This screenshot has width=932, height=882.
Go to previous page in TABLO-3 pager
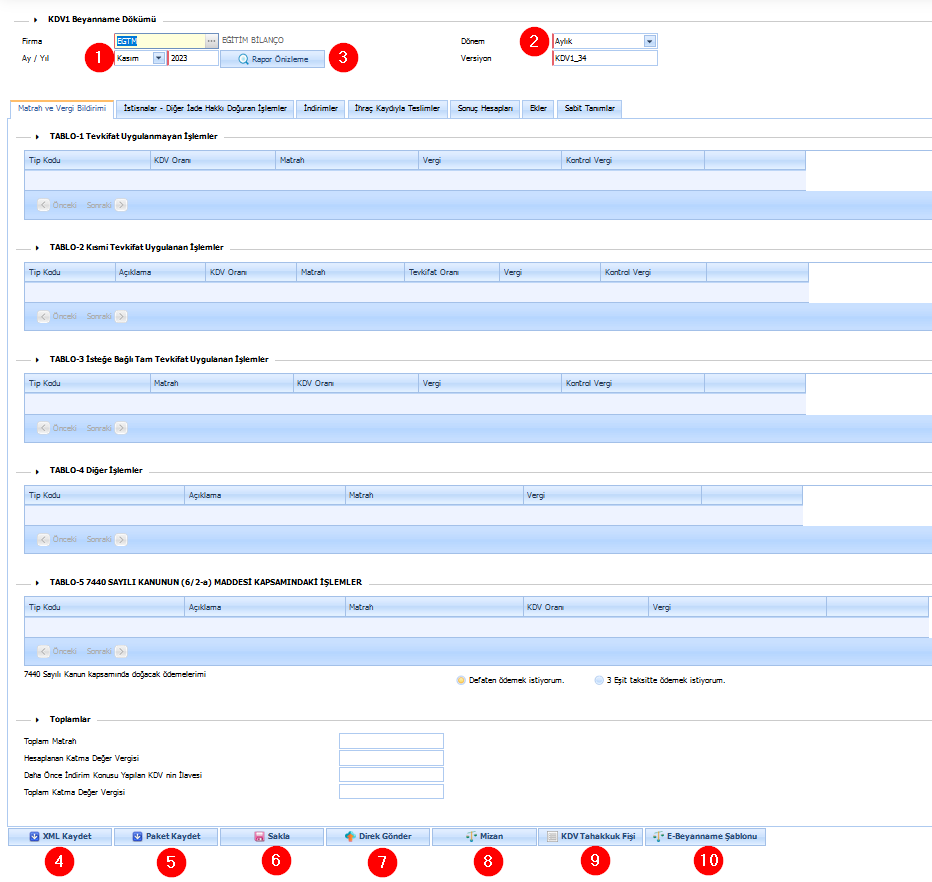tap(43, 428)
